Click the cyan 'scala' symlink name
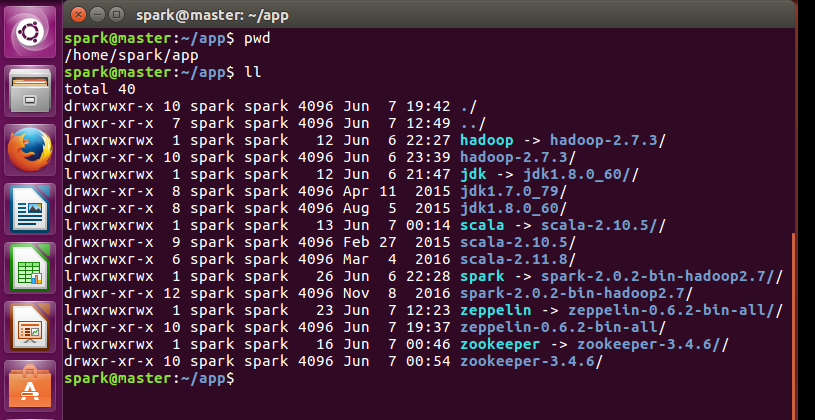The width and height of the screenshot is (815, 420). point(482,226)
